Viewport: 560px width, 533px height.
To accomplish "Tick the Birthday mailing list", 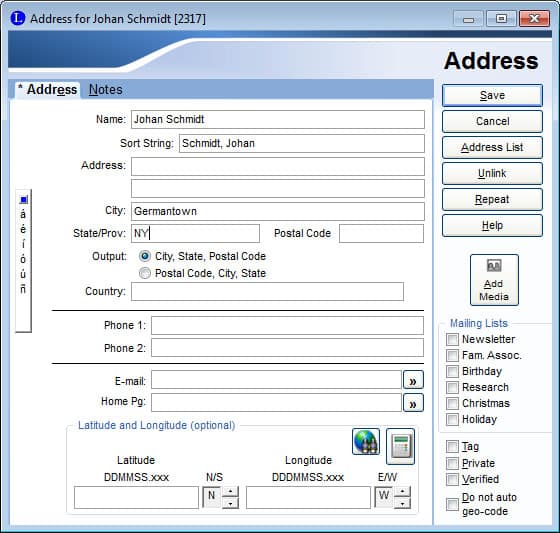I will (452, 371).
